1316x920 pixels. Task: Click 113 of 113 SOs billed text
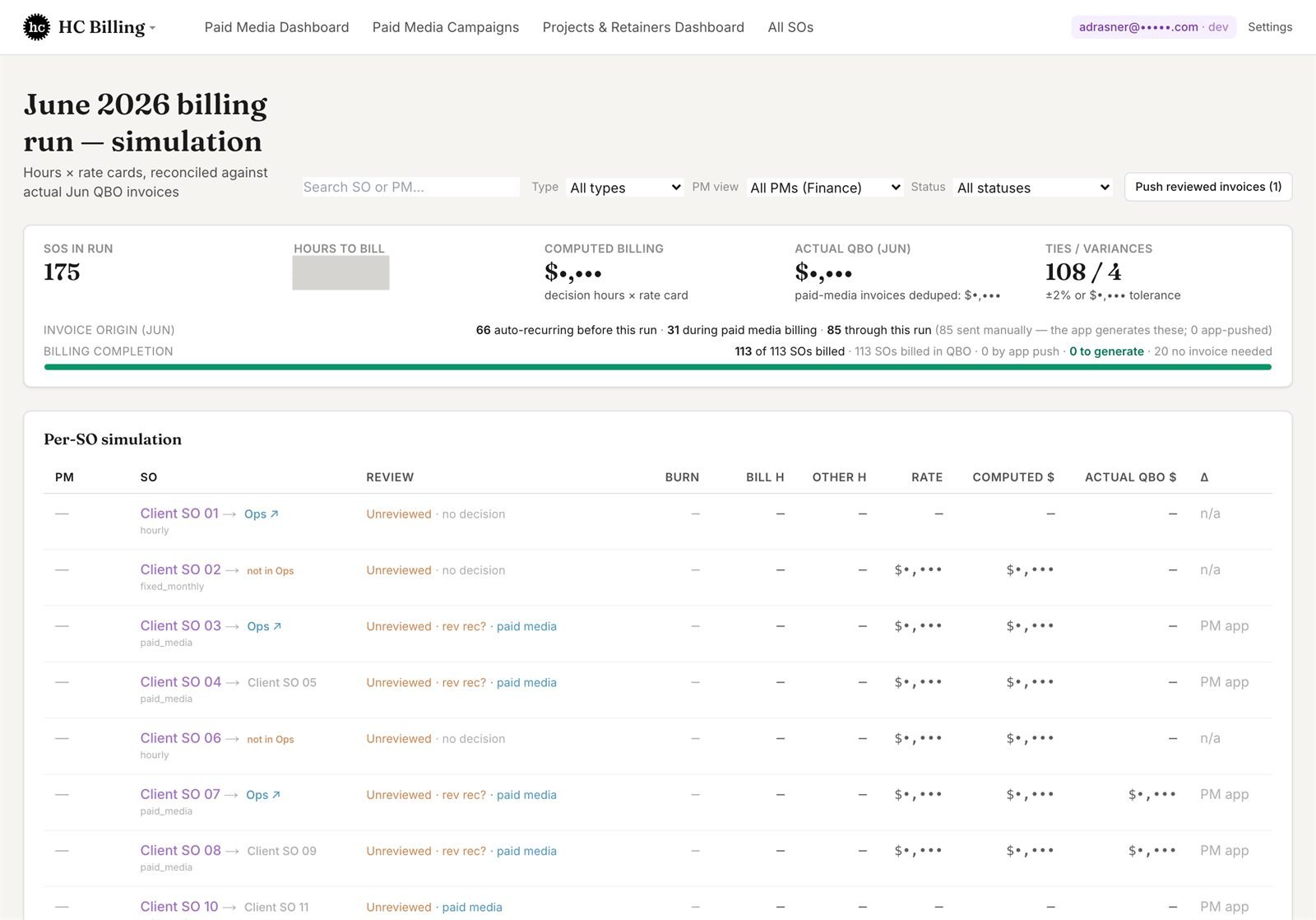pyautogui.click(x=790, y=351)
